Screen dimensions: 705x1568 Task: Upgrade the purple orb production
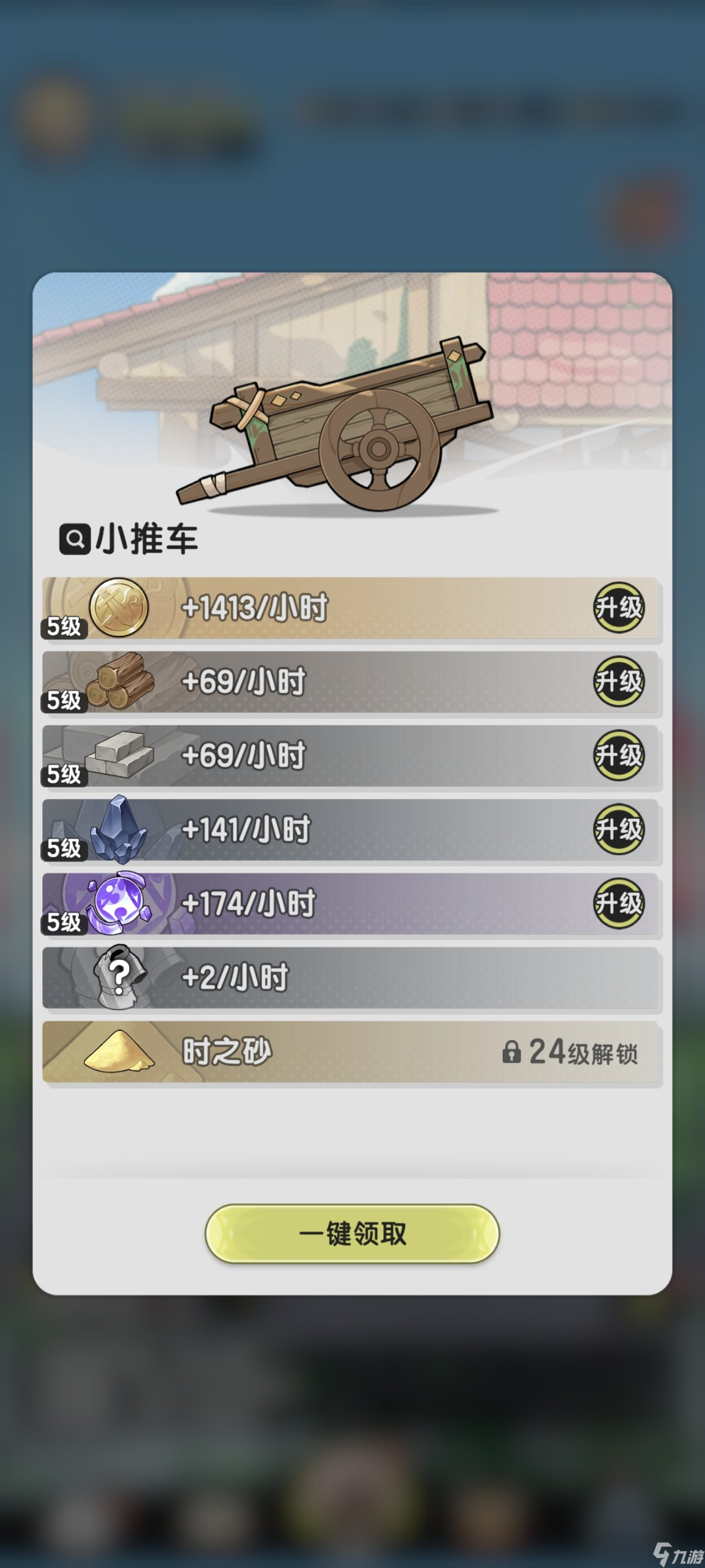coord(619,903)
